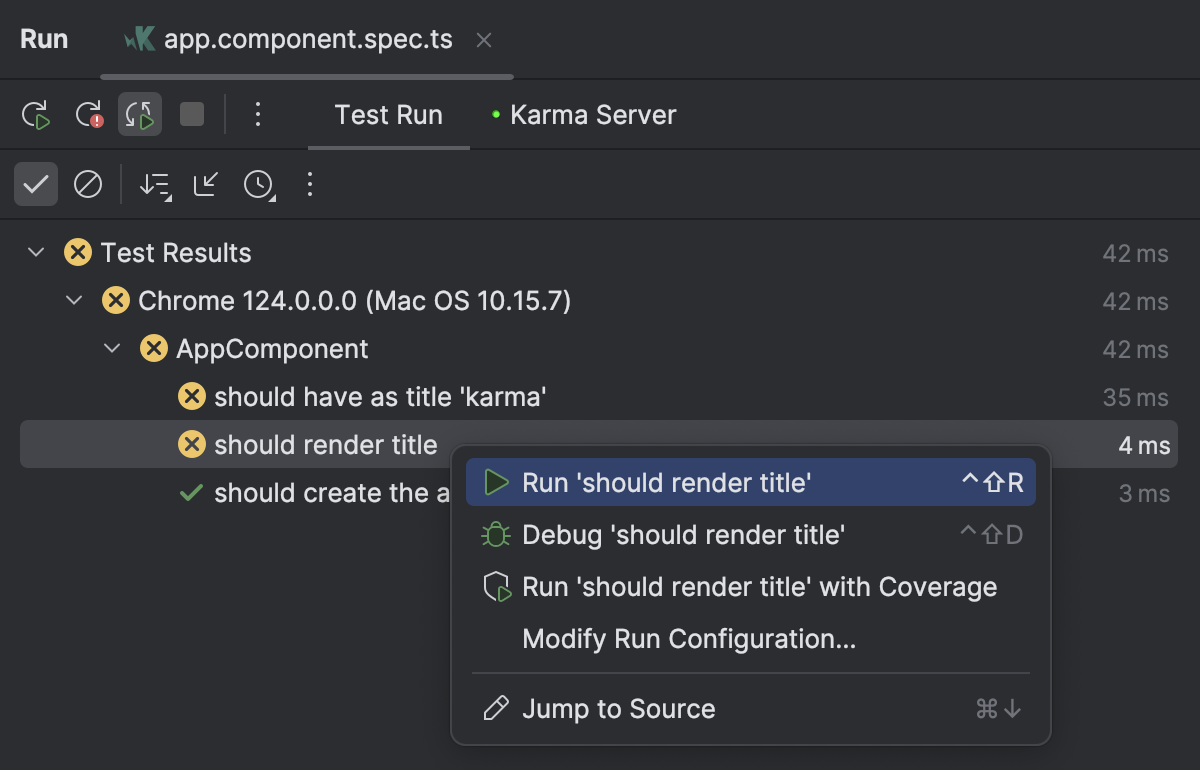Collapse the Test Results node

[36, 253]
